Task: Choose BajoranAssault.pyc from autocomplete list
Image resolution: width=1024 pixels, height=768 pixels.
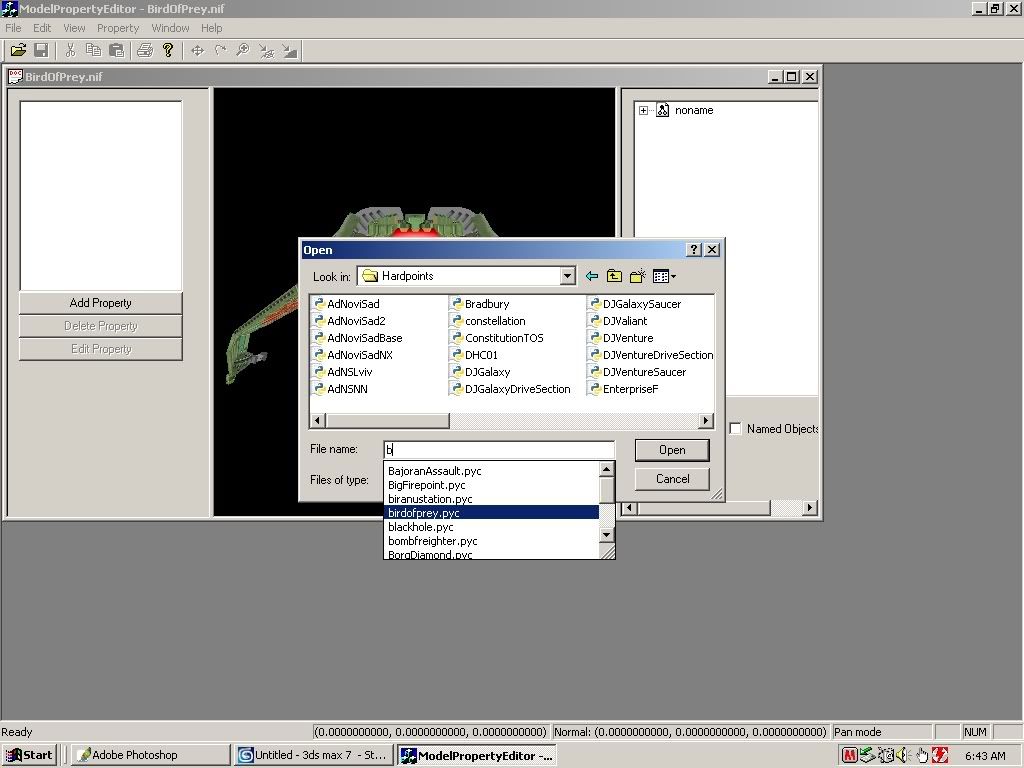Action: point(491,471)
